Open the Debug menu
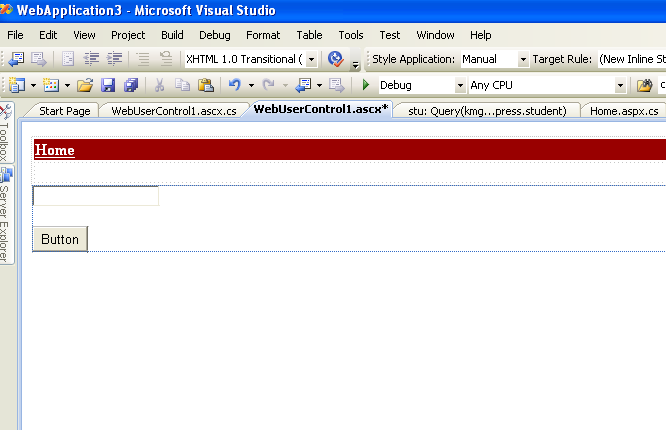The width and height of the screenshot is (666, 430). [x=214, y=35]
